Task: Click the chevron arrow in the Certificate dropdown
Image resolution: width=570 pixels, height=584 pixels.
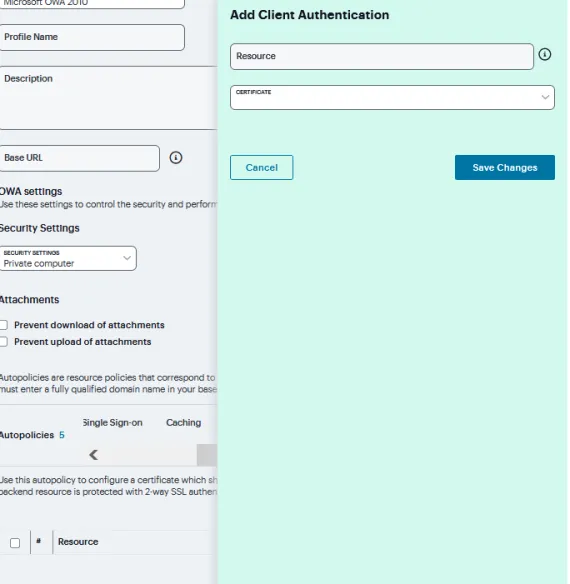Action: coord(545,97)
